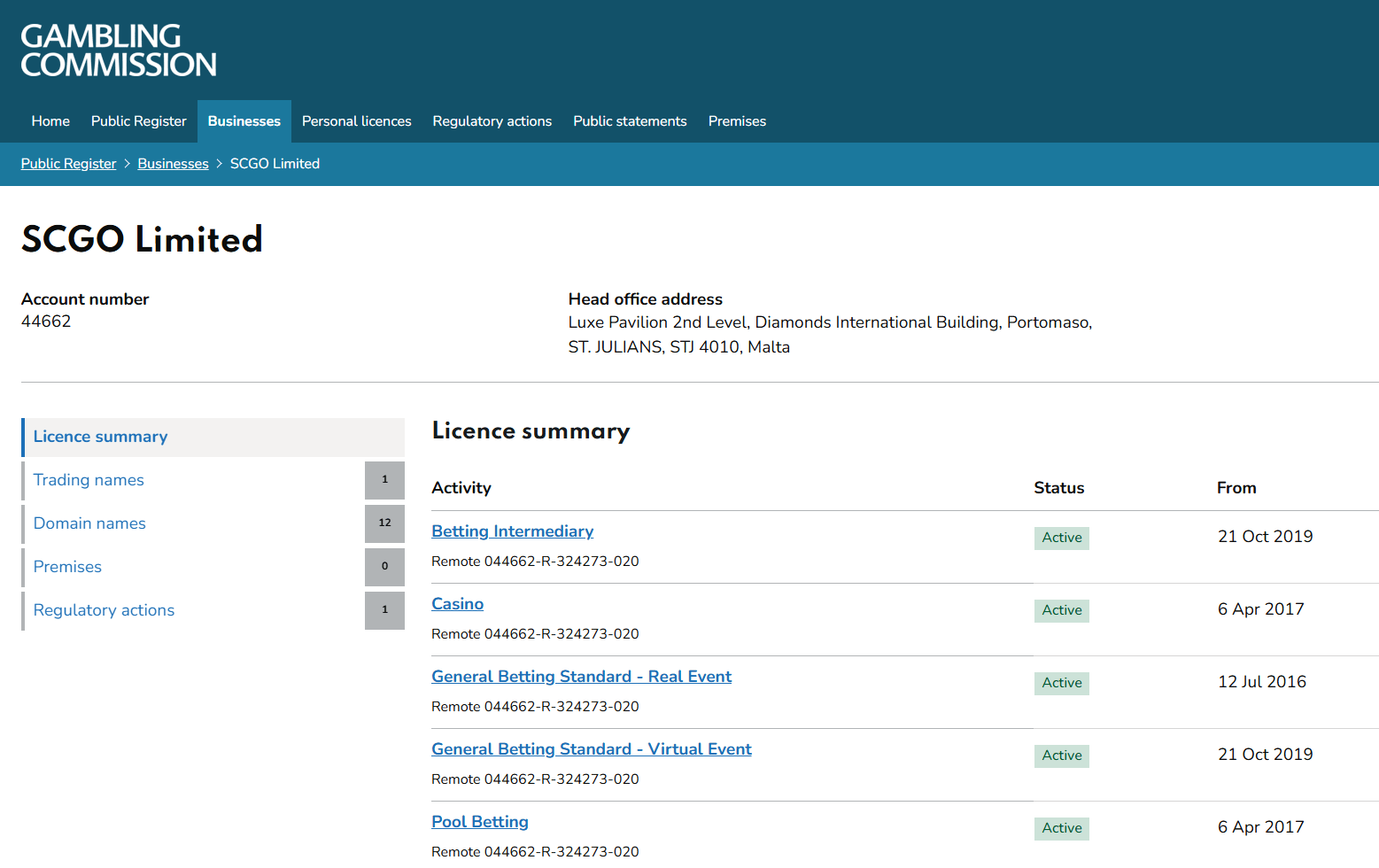Image resolution: width=1379 pixels, height=868 pixels.
Task: Select Licence summary in the sidebar
Action: tap(213, 438)
